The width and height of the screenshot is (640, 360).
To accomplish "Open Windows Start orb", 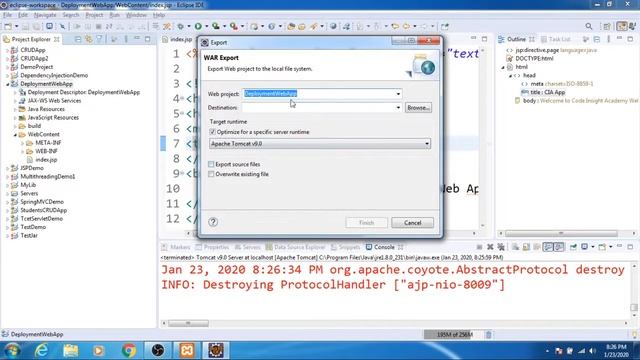I will point(12,350).
